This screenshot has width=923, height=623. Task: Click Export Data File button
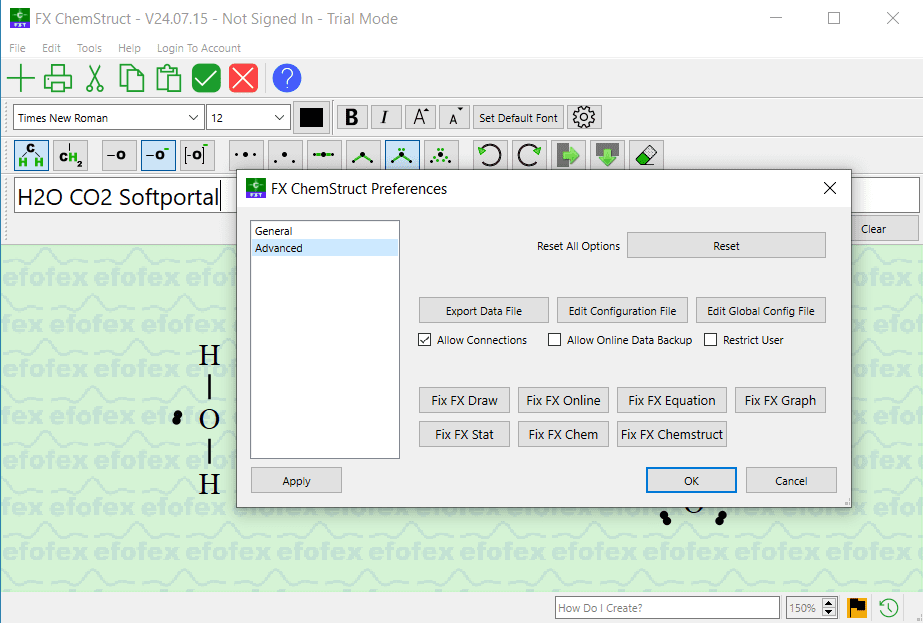coord(483,310)
